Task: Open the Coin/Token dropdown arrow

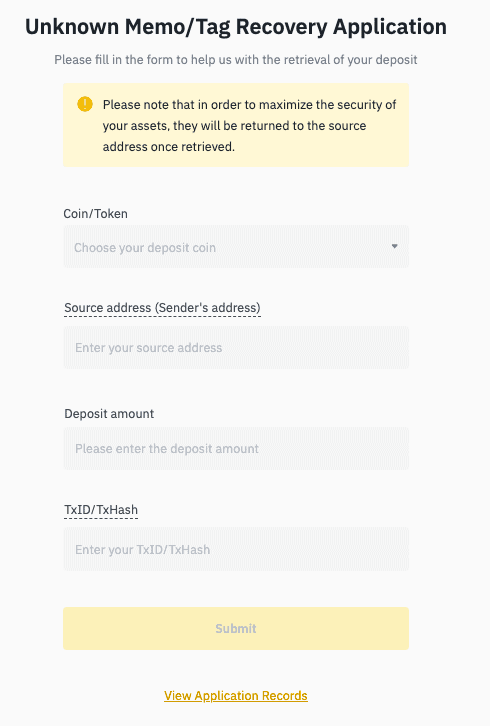Action: (x=395, y=246)
